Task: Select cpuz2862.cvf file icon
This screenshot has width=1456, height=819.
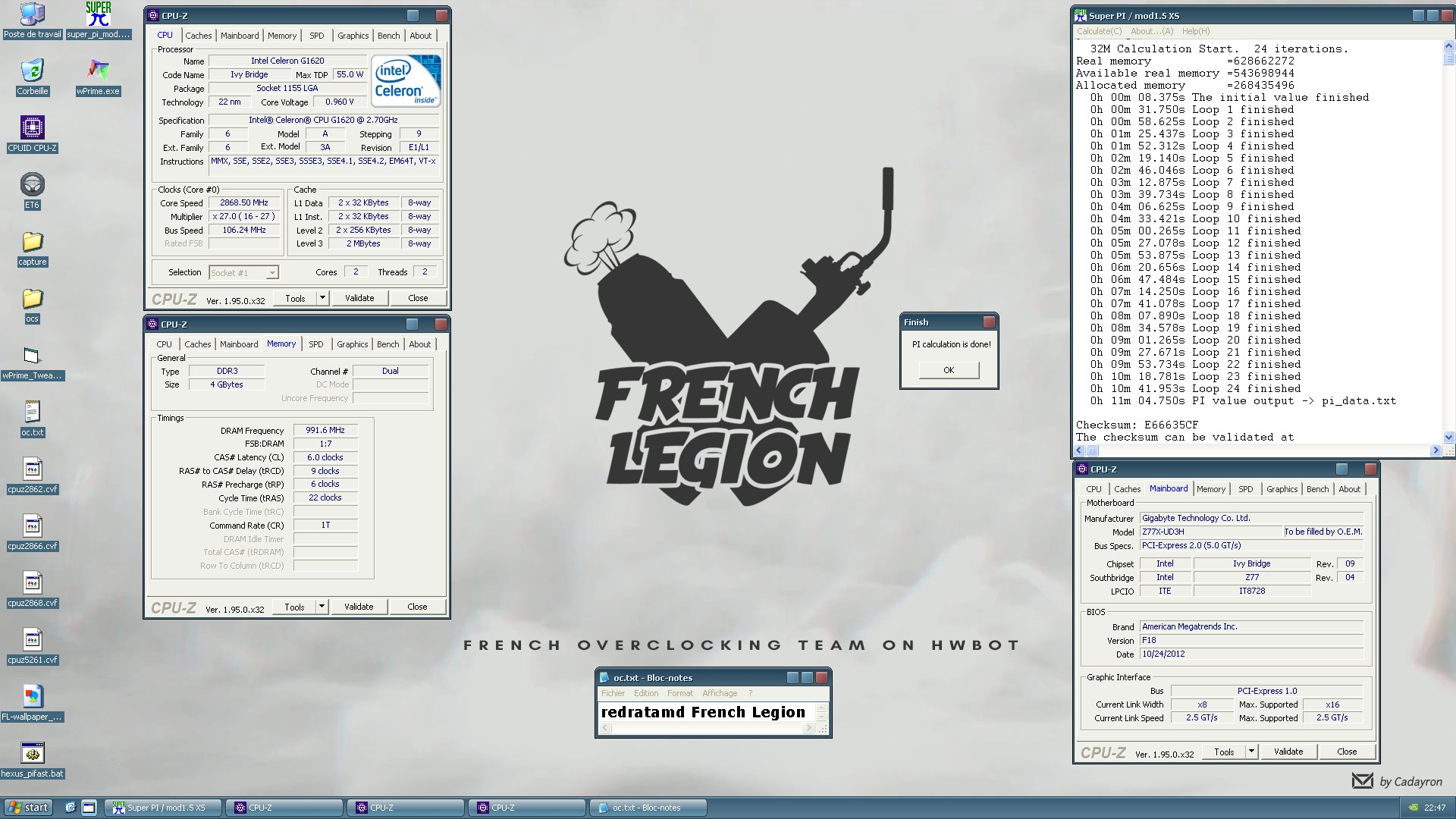Action: click(32, 475)
